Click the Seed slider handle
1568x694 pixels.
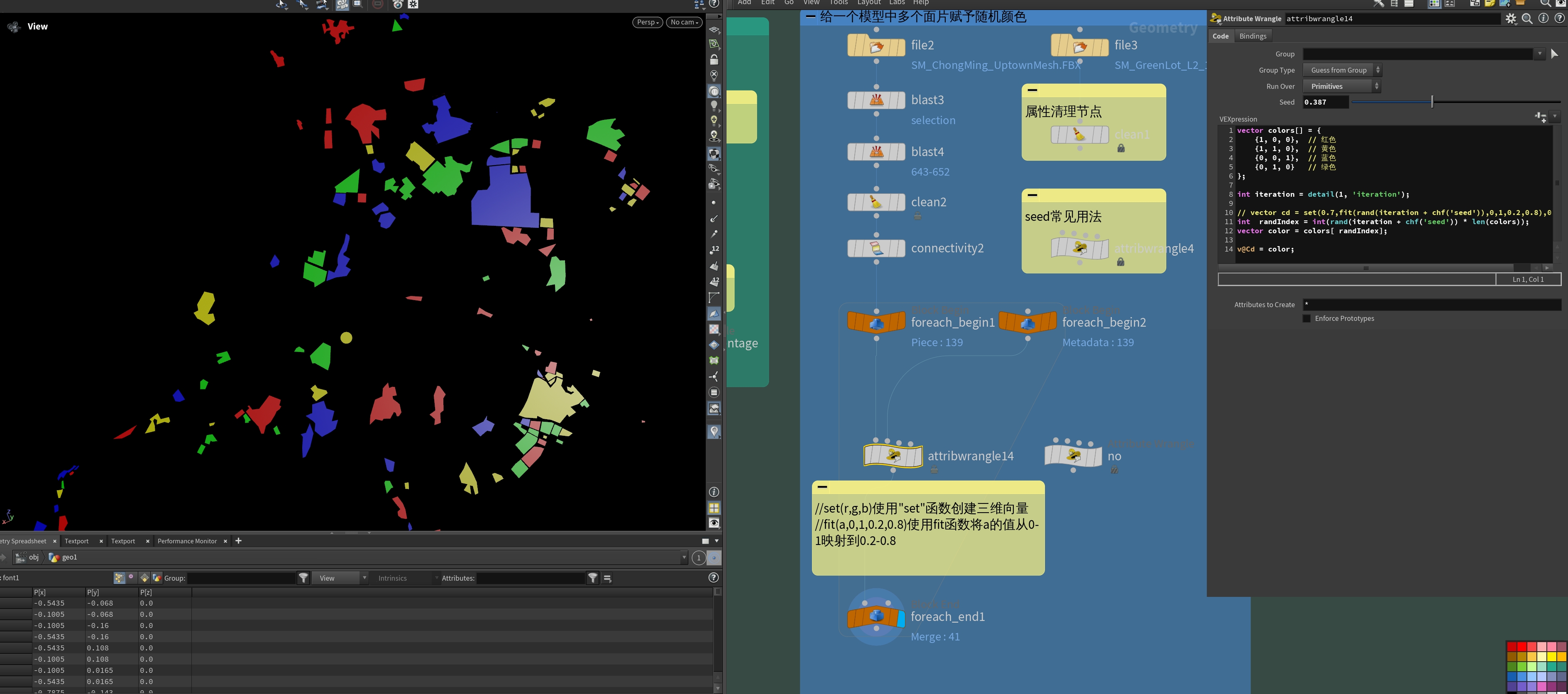coord(1432,102)
